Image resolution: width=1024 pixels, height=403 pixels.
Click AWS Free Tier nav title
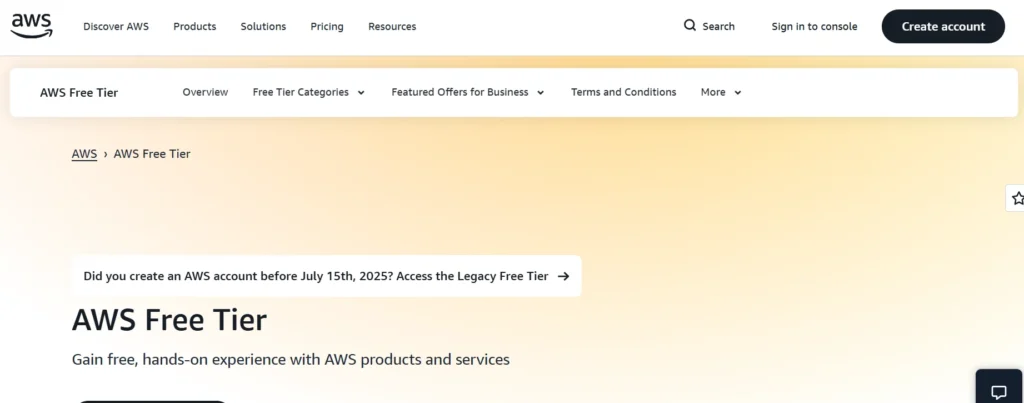tap(79, 93)
